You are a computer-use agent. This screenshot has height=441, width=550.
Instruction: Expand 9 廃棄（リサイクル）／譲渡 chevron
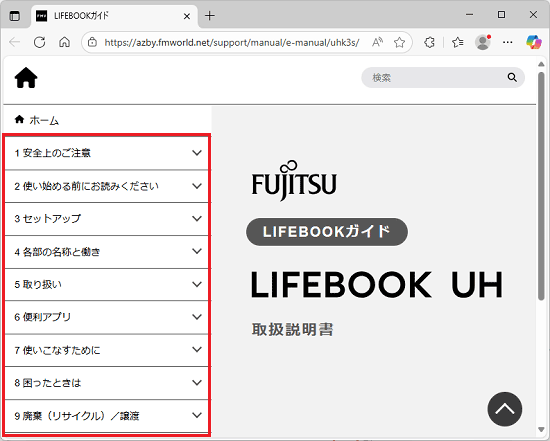[197, 415]
